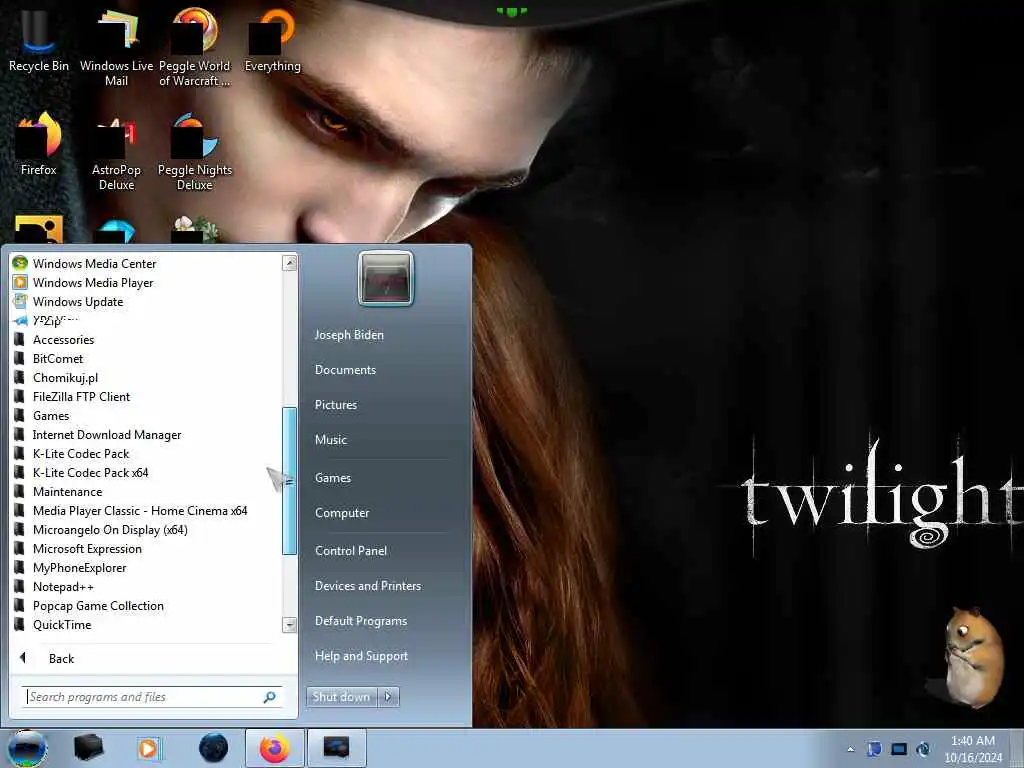Viewport: 1024px width, 768px height.
Task: Click the black box icon on the taskbar
Action: pyautogui.click(x=89, y=748)
